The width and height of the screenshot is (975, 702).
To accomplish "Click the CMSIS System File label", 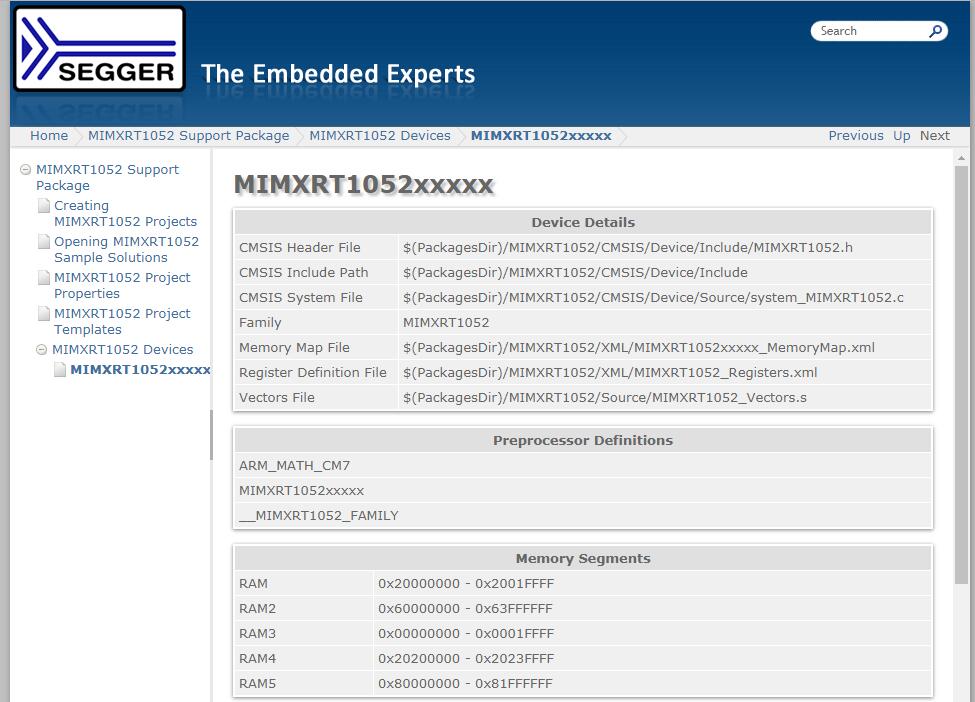I will tap(300, 297).
